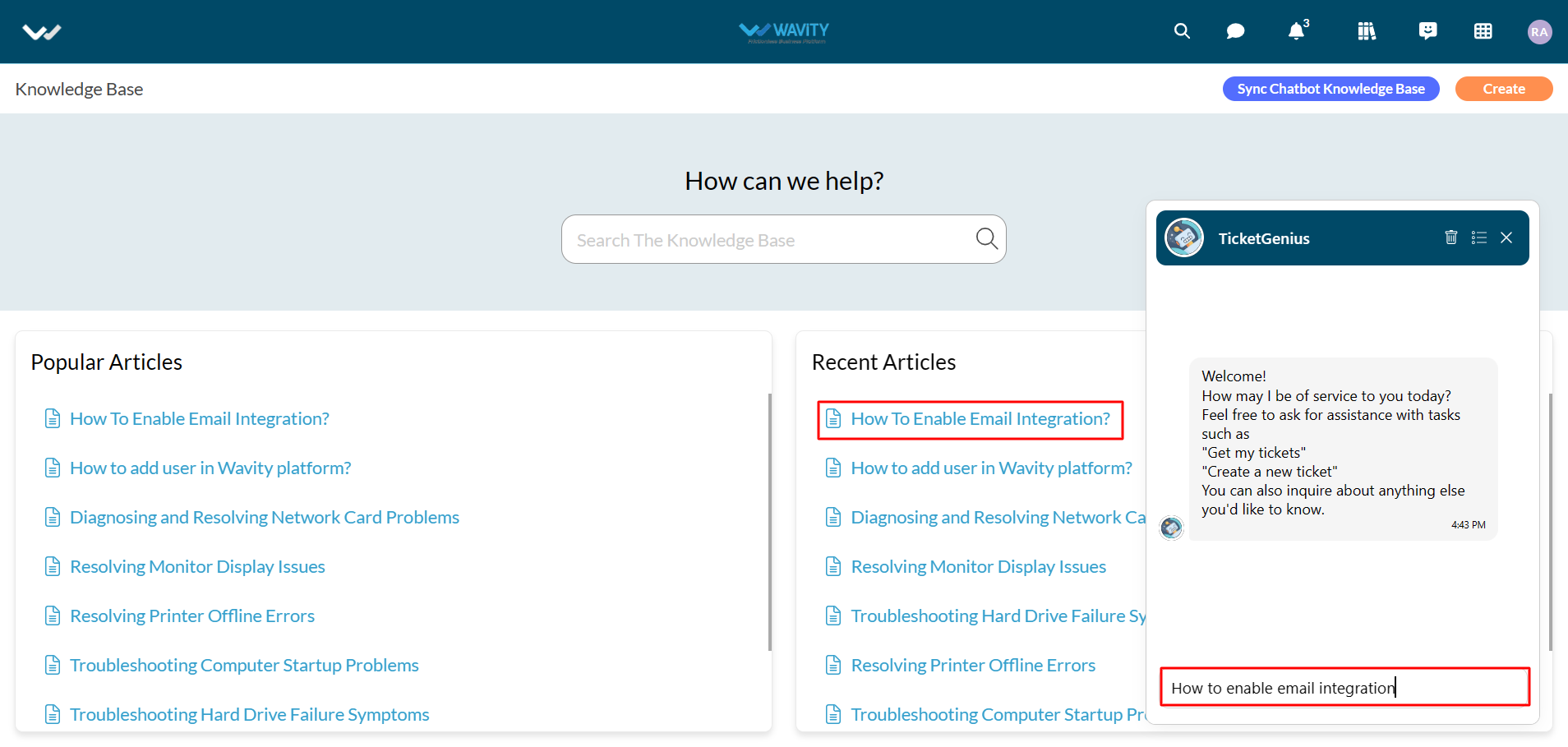This screenshot has width=1568, height=747.
Task: Click the Welcome message bubble in chat
Action: pyautogui.click(x=1343, y=449)
